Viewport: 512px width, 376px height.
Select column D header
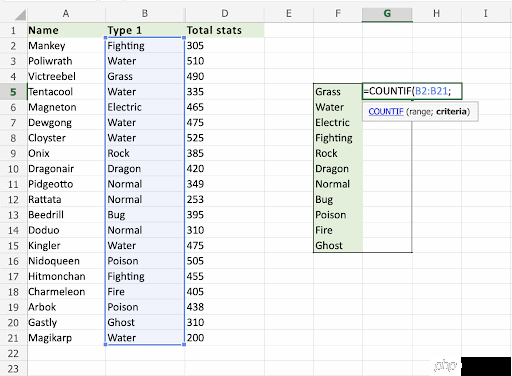tap(225, 13)
